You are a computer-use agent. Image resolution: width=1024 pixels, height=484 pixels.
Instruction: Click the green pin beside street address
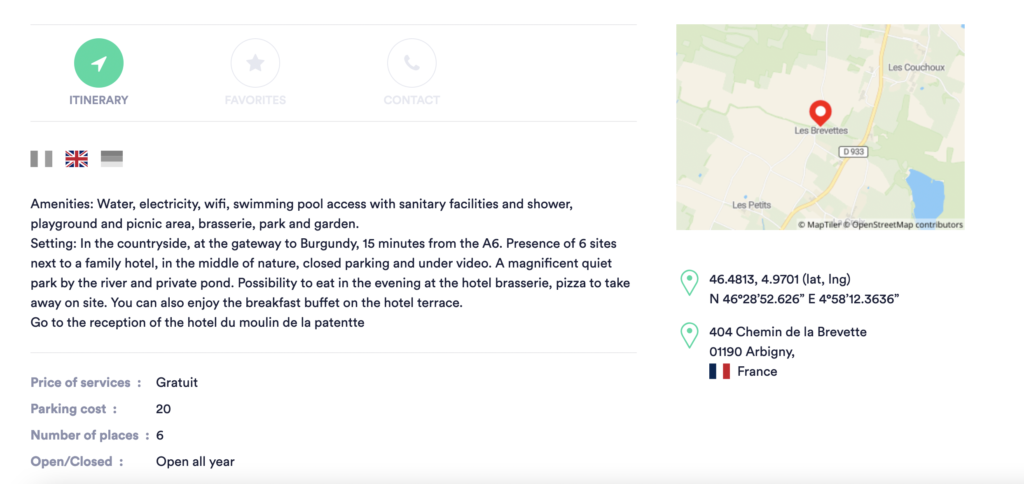click(689, 335)
